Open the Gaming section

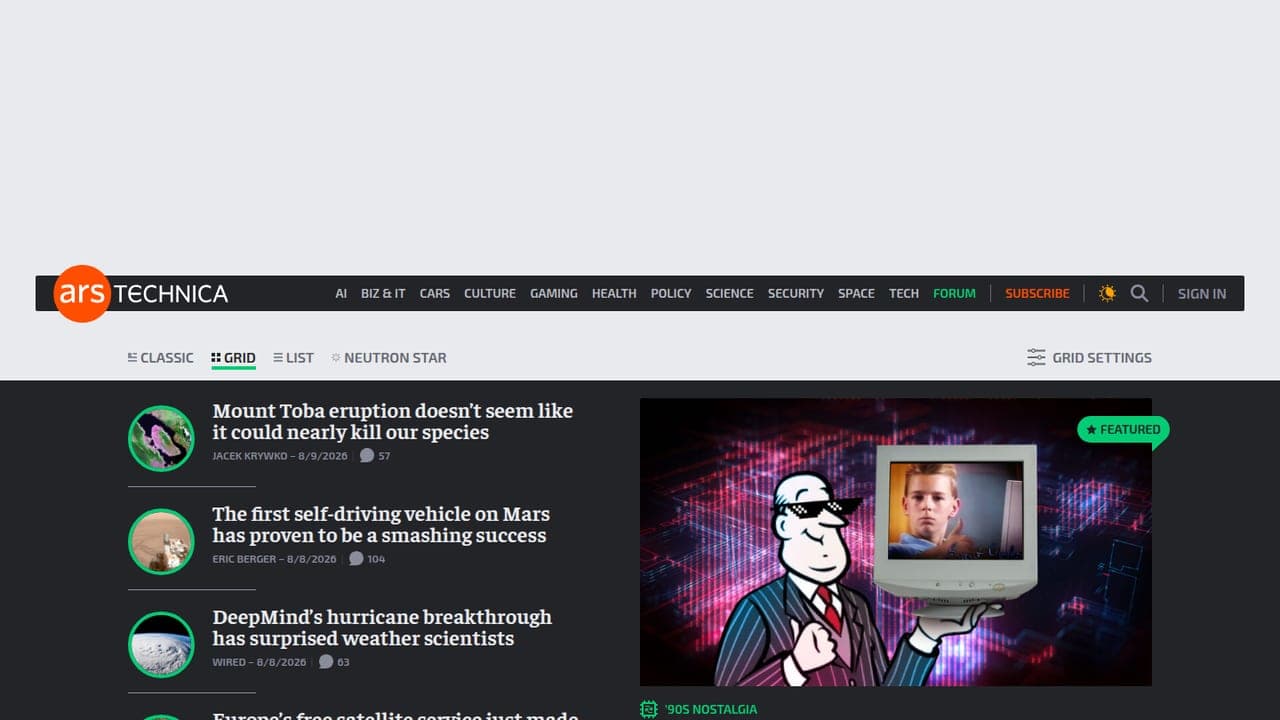point(554,293)
